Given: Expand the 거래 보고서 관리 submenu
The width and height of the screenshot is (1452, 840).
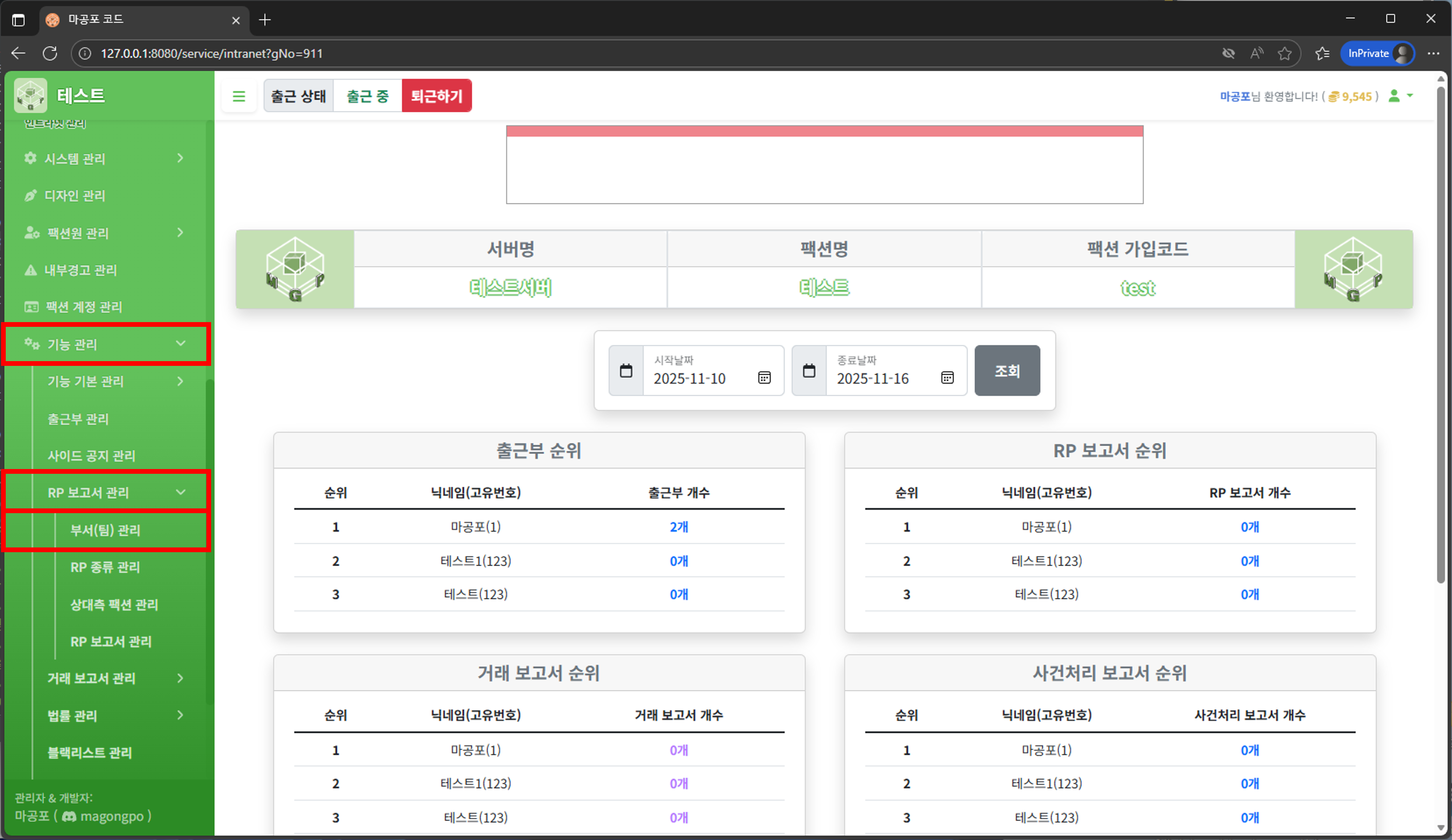Looking at the screenshot, I should pyautogui.click(x=92, y=678).
